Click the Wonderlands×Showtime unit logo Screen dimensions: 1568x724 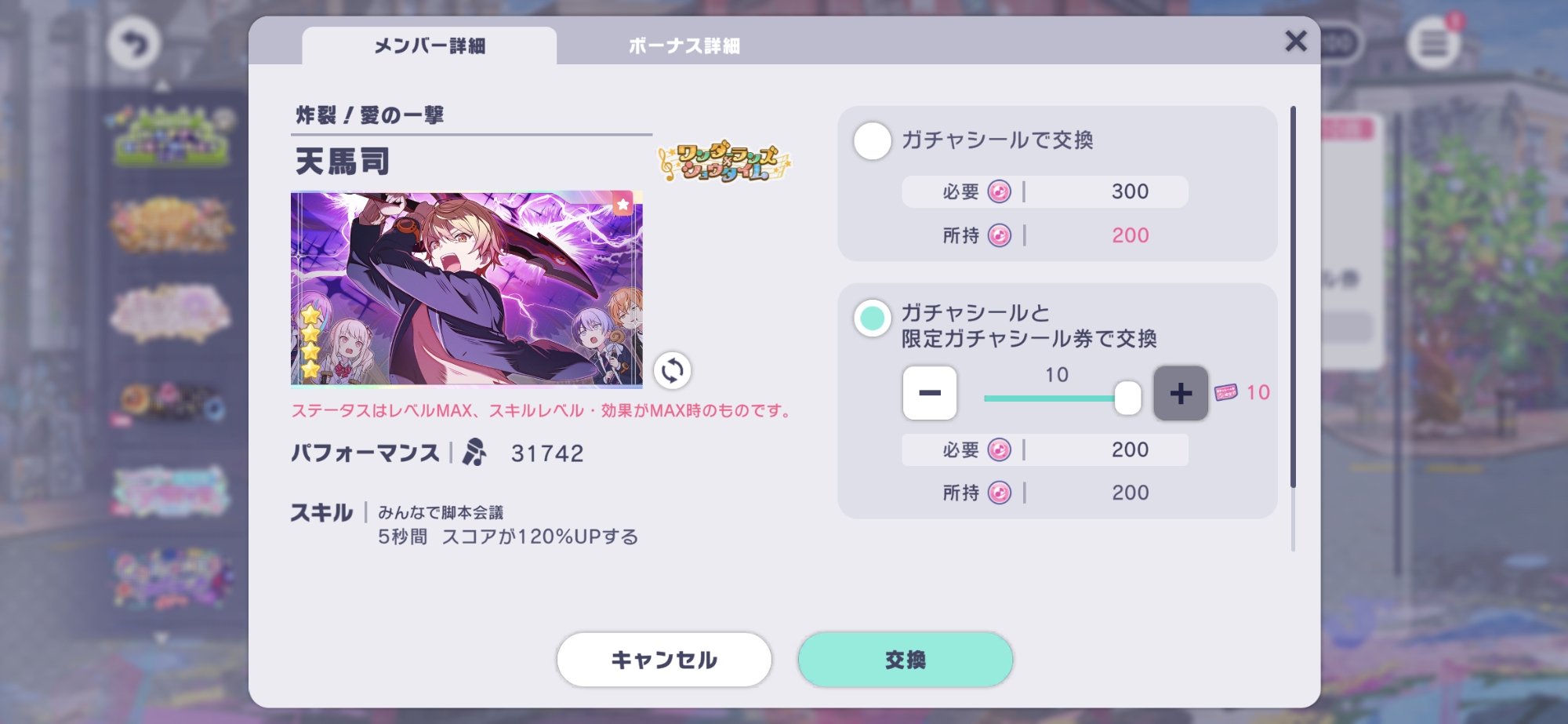pos(724,162)
